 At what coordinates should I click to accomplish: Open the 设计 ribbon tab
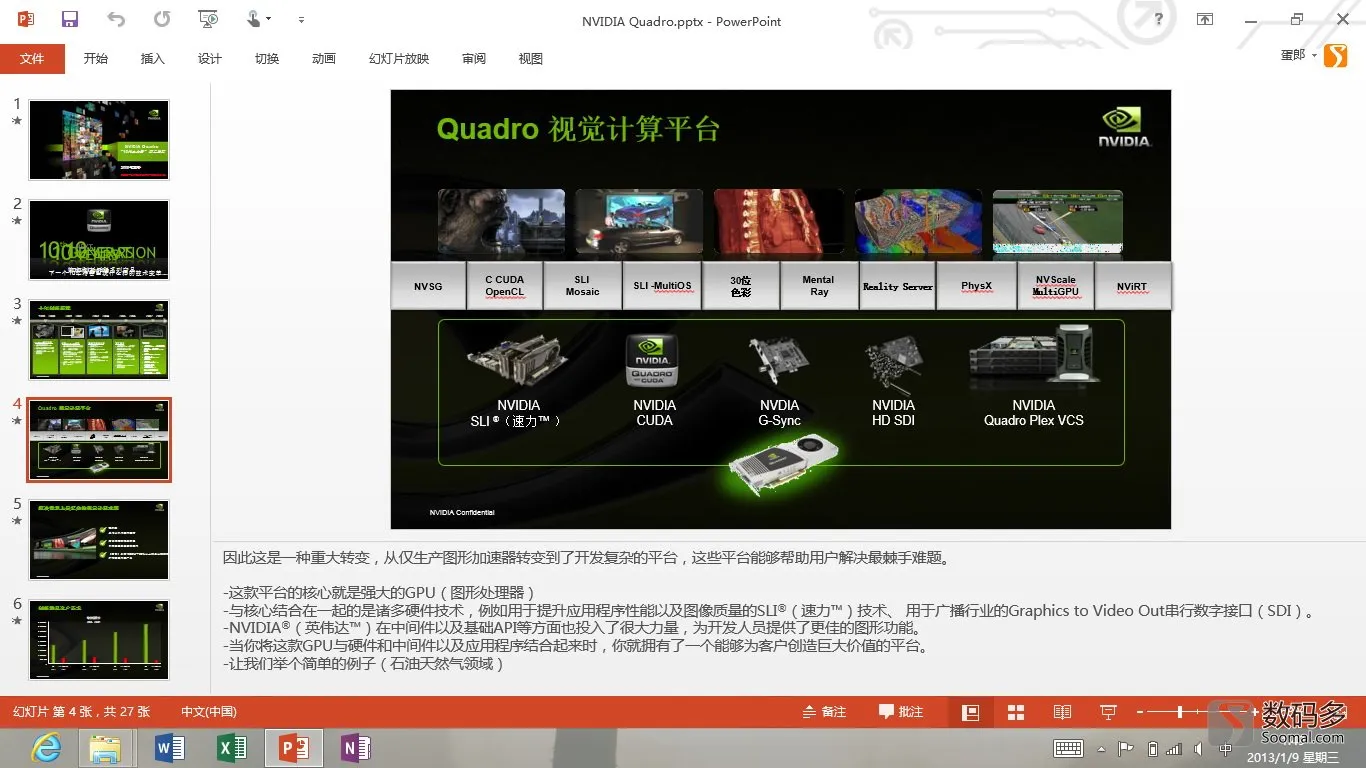[210, 59]
